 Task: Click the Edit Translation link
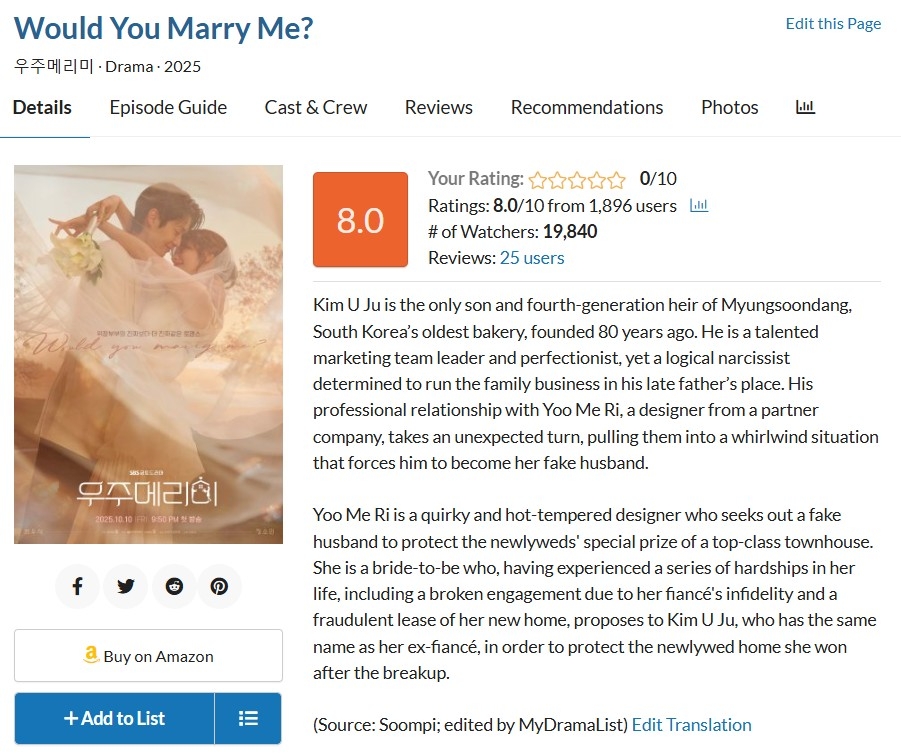[691, 725]
